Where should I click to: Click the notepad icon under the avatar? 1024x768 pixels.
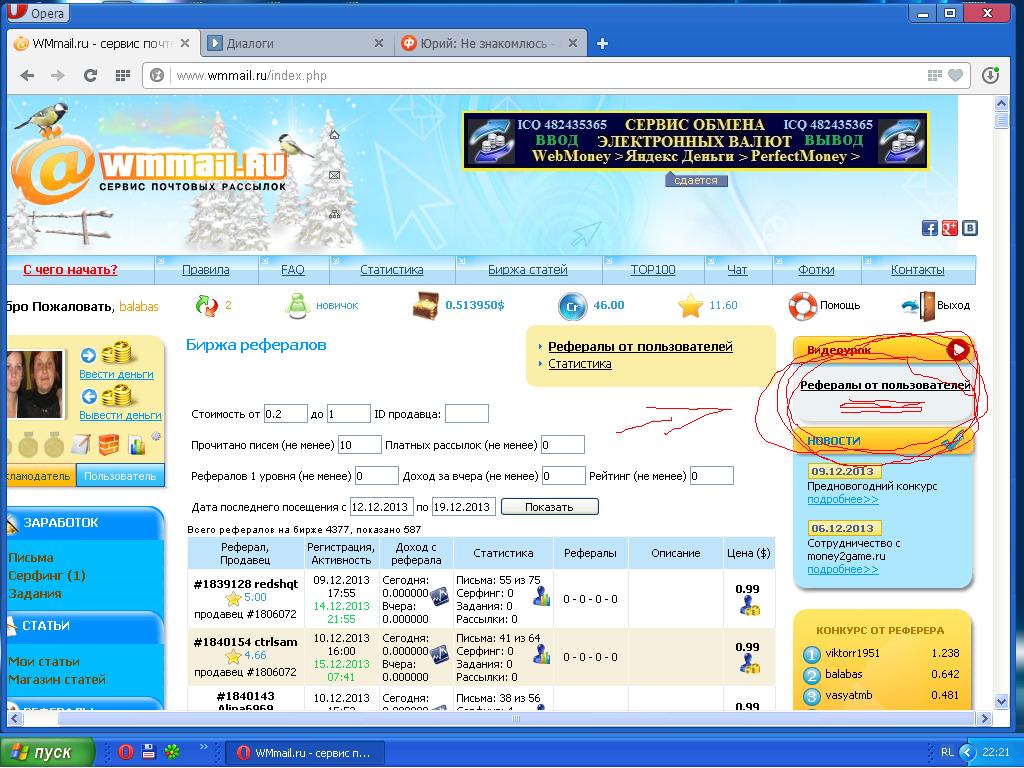coord(80,445)
